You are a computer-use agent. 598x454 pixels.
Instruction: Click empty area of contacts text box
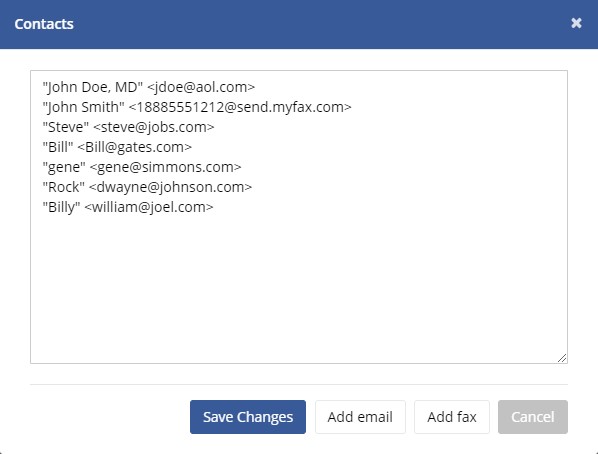click(299, 286)
